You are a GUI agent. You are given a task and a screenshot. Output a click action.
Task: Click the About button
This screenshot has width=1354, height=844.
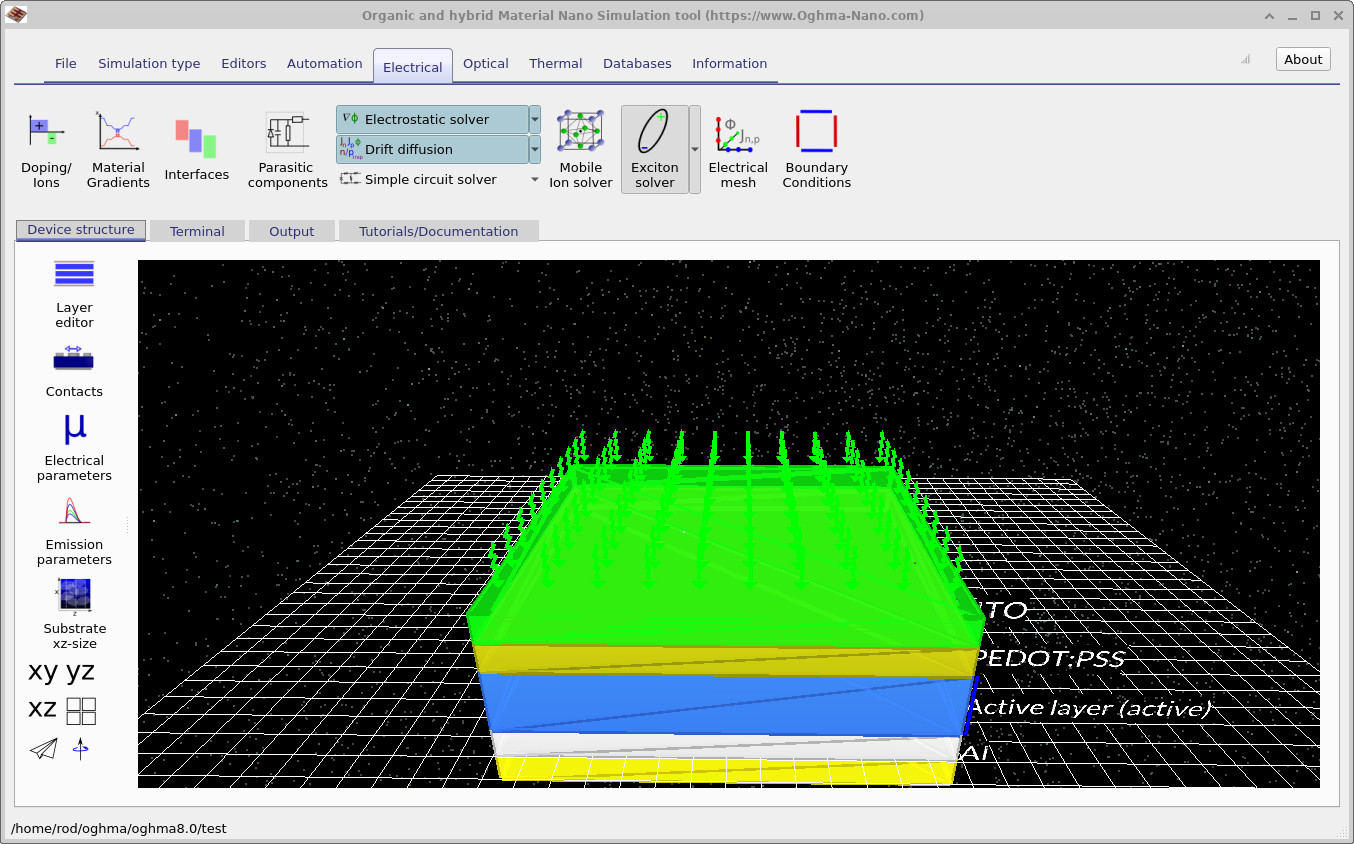click(x=1302, y=58)
